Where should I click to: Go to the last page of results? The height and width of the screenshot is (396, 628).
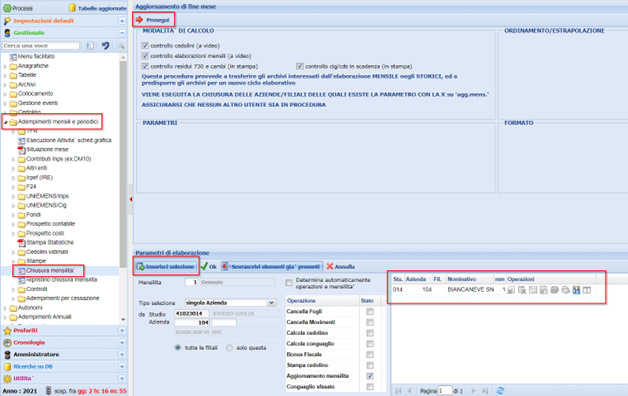tap(485, 390)
